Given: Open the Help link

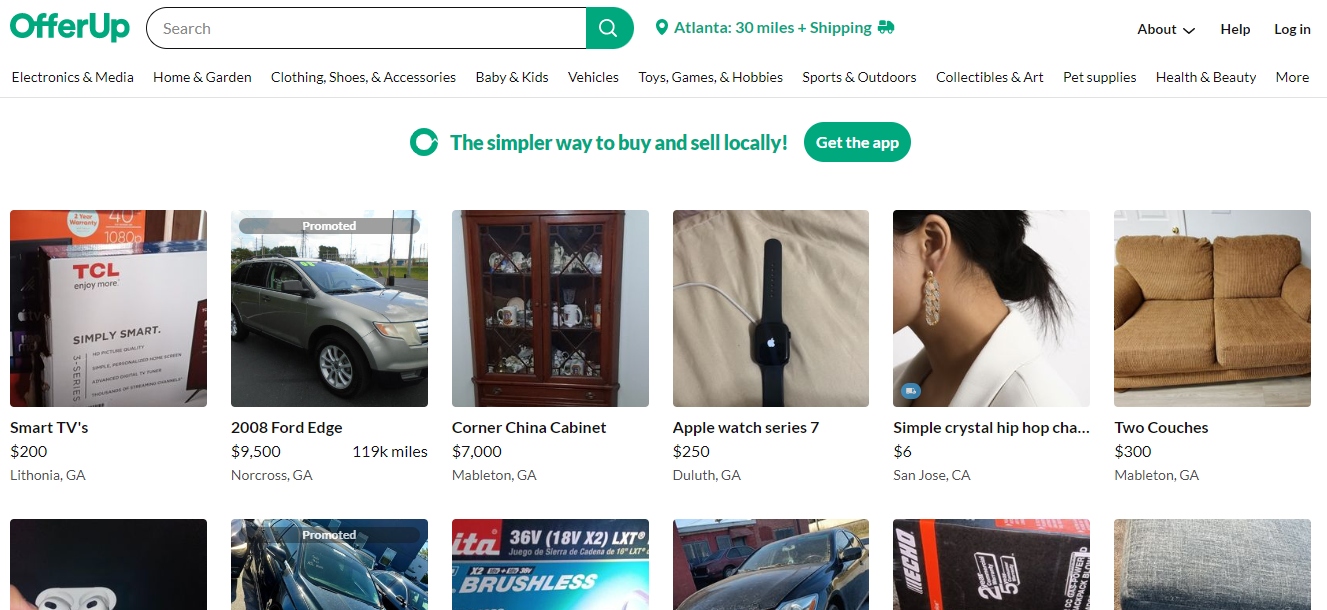Looking at the screenshot, I should click(x=1235, y=29).
